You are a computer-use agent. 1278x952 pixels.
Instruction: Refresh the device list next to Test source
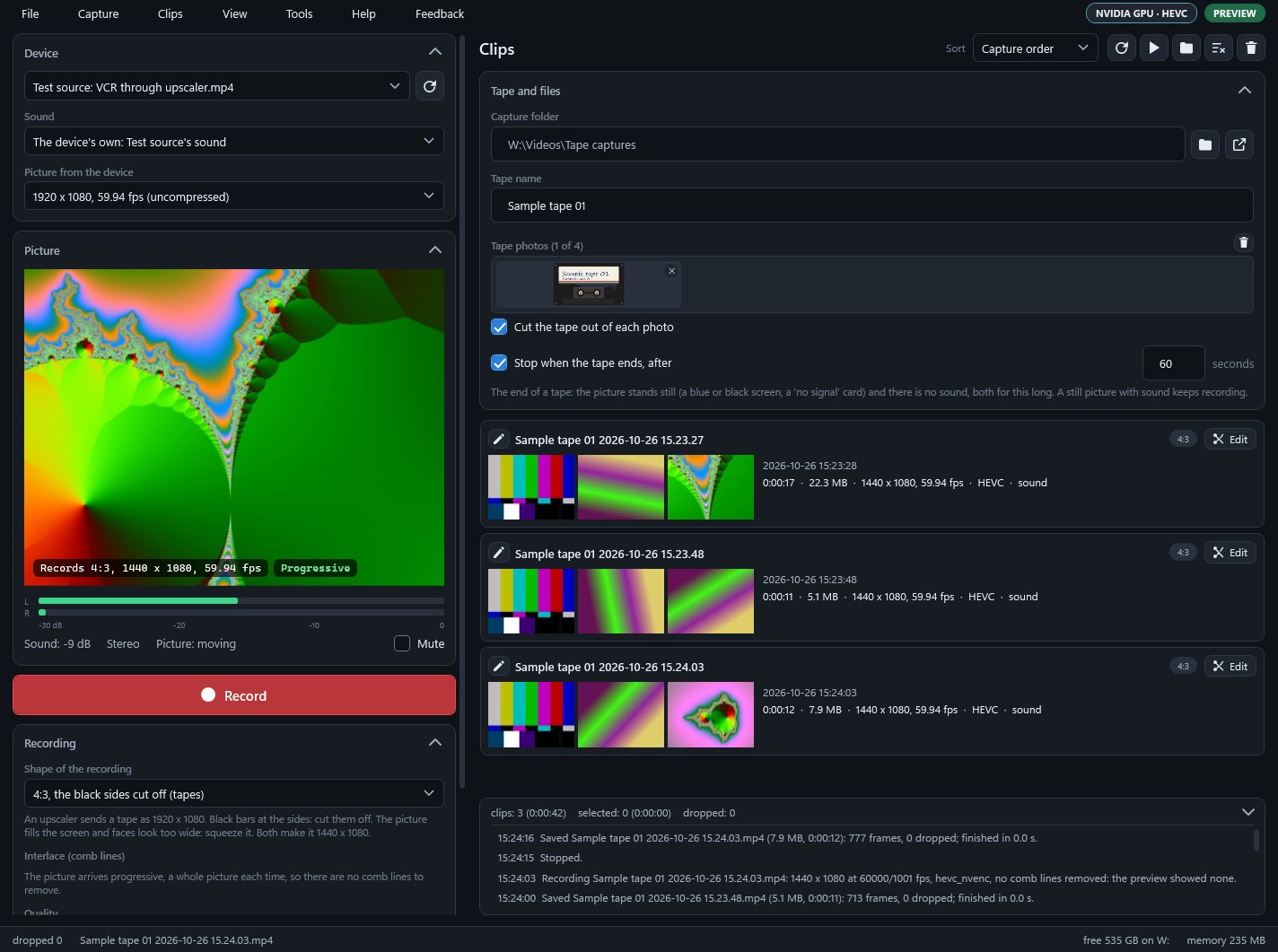tap(430, 86)
